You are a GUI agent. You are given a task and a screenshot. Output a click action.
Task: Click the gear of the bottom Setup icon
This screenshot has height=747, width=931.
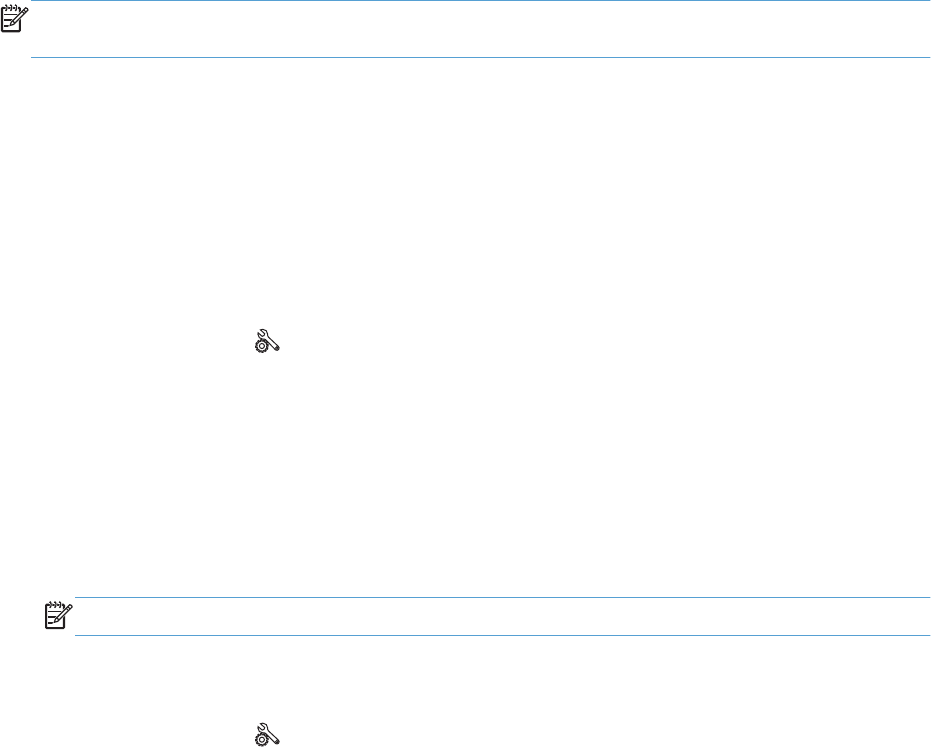point(261,739)
